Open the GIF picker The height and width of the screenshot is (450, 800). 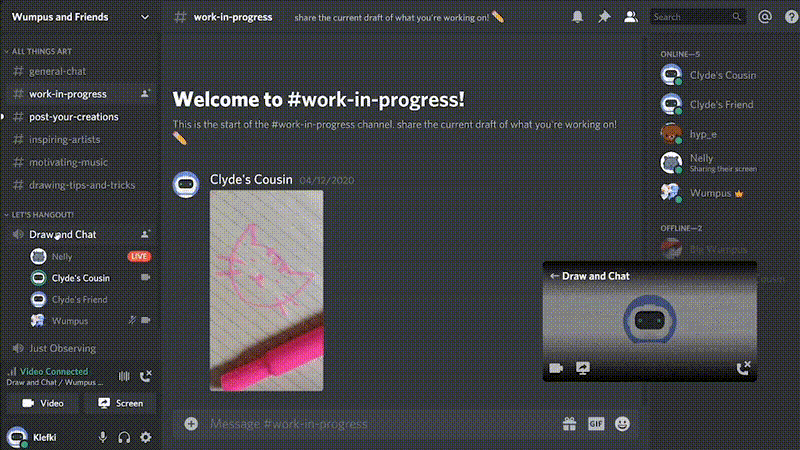[x=595, y=423]
